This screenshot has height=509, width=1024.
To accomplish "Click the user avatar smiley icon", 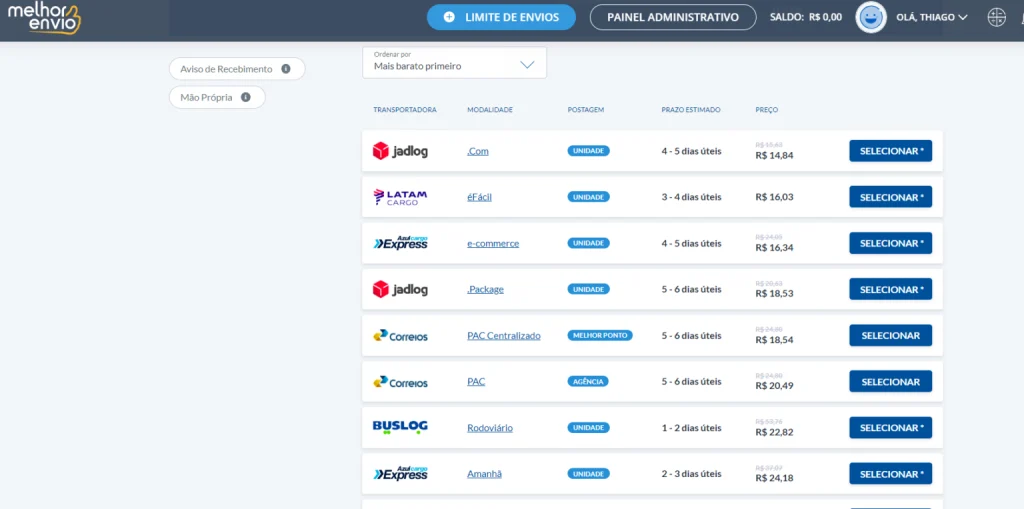I will 870,18.
